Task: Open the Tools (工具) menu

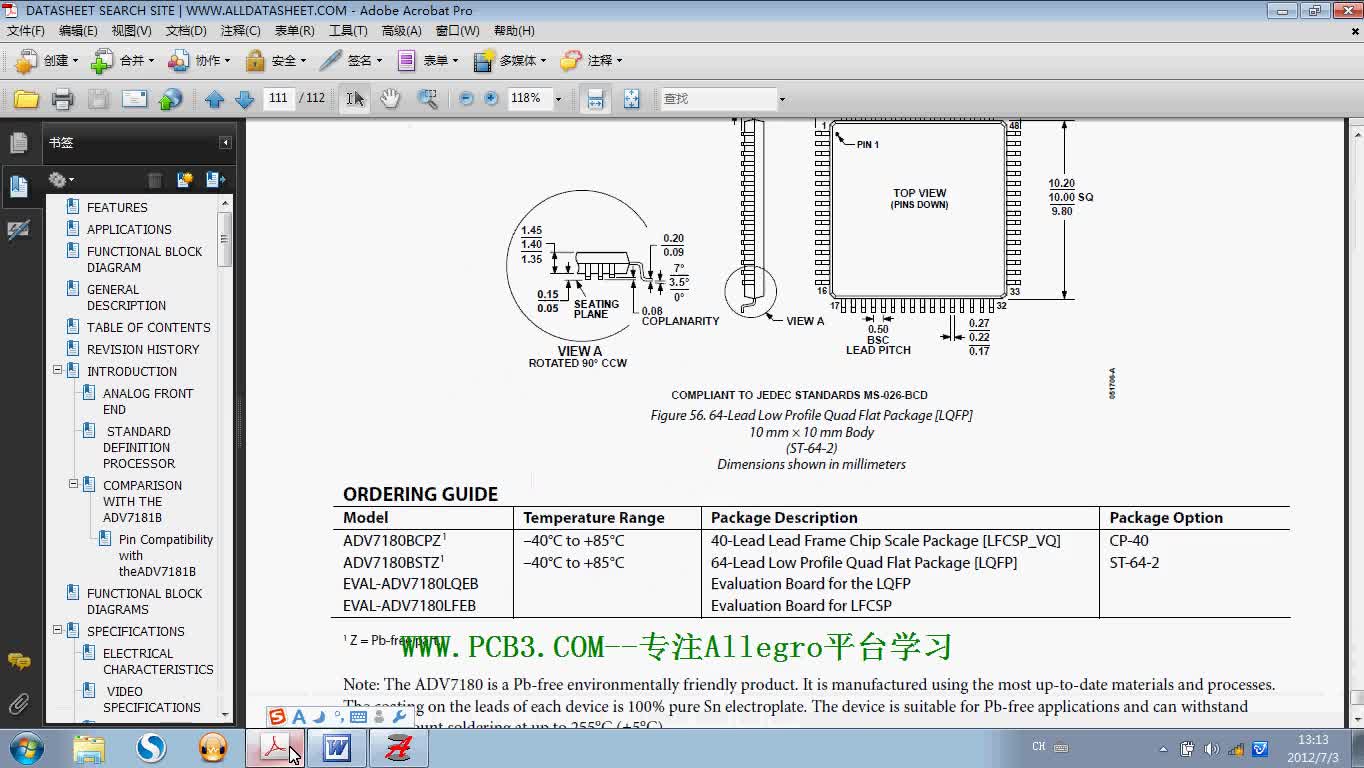Action: [x=348, y=31]
